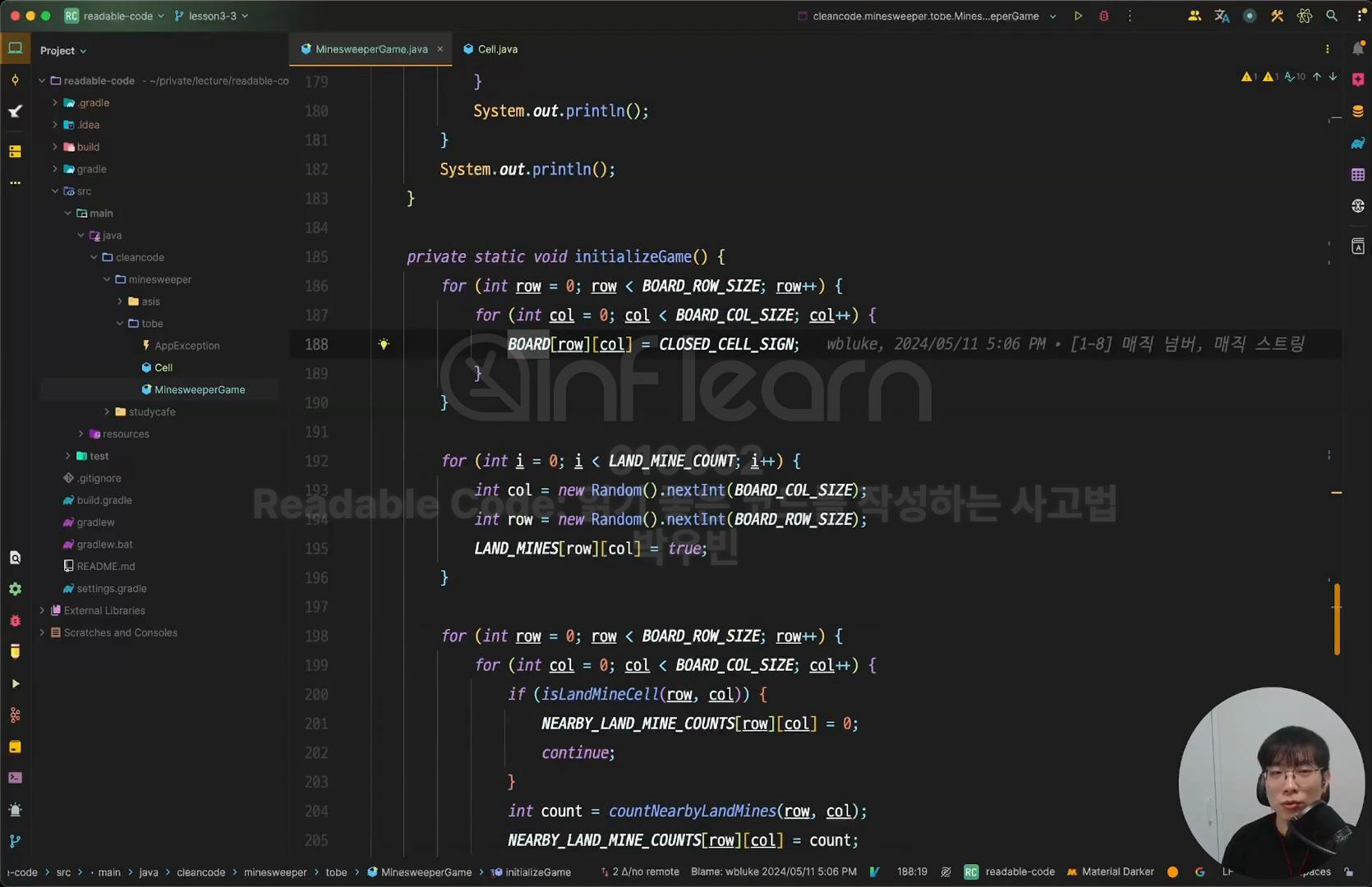Viewport: 1372px width, 887px height.
Task: Open the IDE settings gear icon in toolbar
Action: coord(1304,16)
